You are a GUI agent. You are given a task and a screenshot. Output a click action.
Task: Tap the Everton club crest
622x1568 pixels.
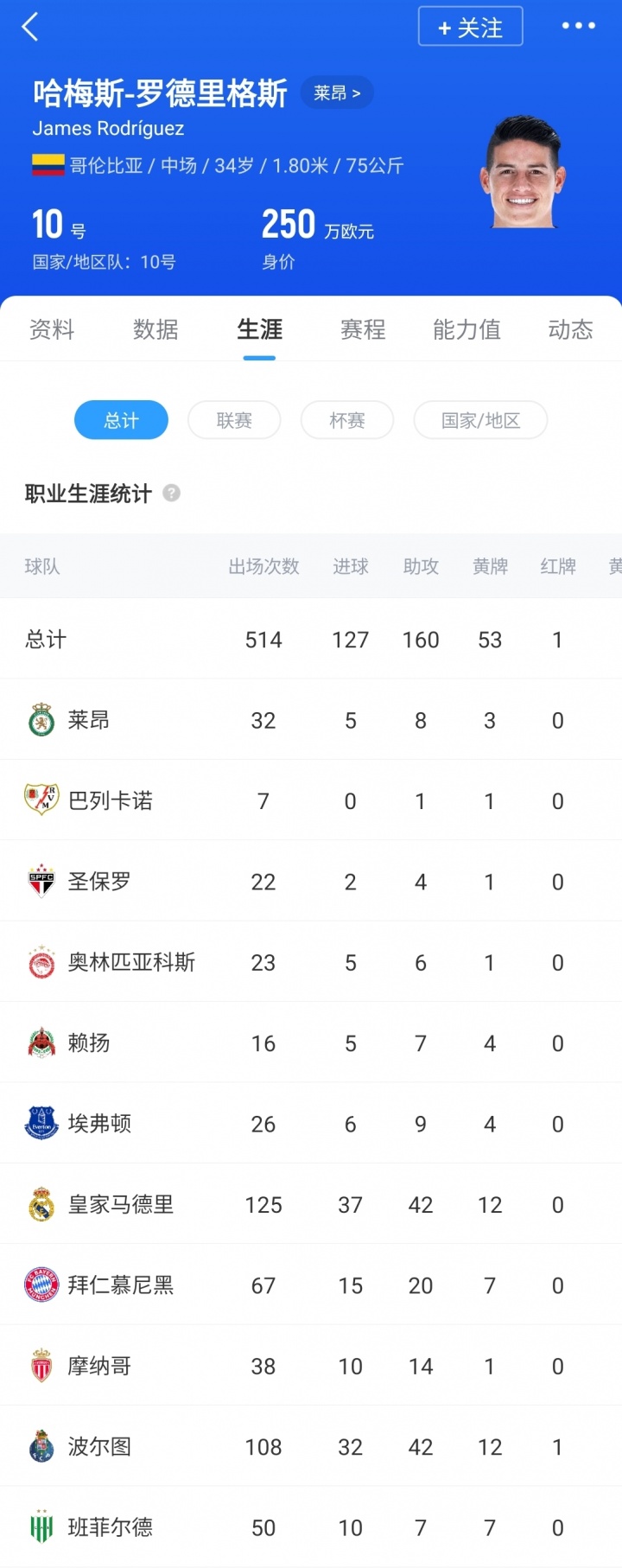[41, 1124]
